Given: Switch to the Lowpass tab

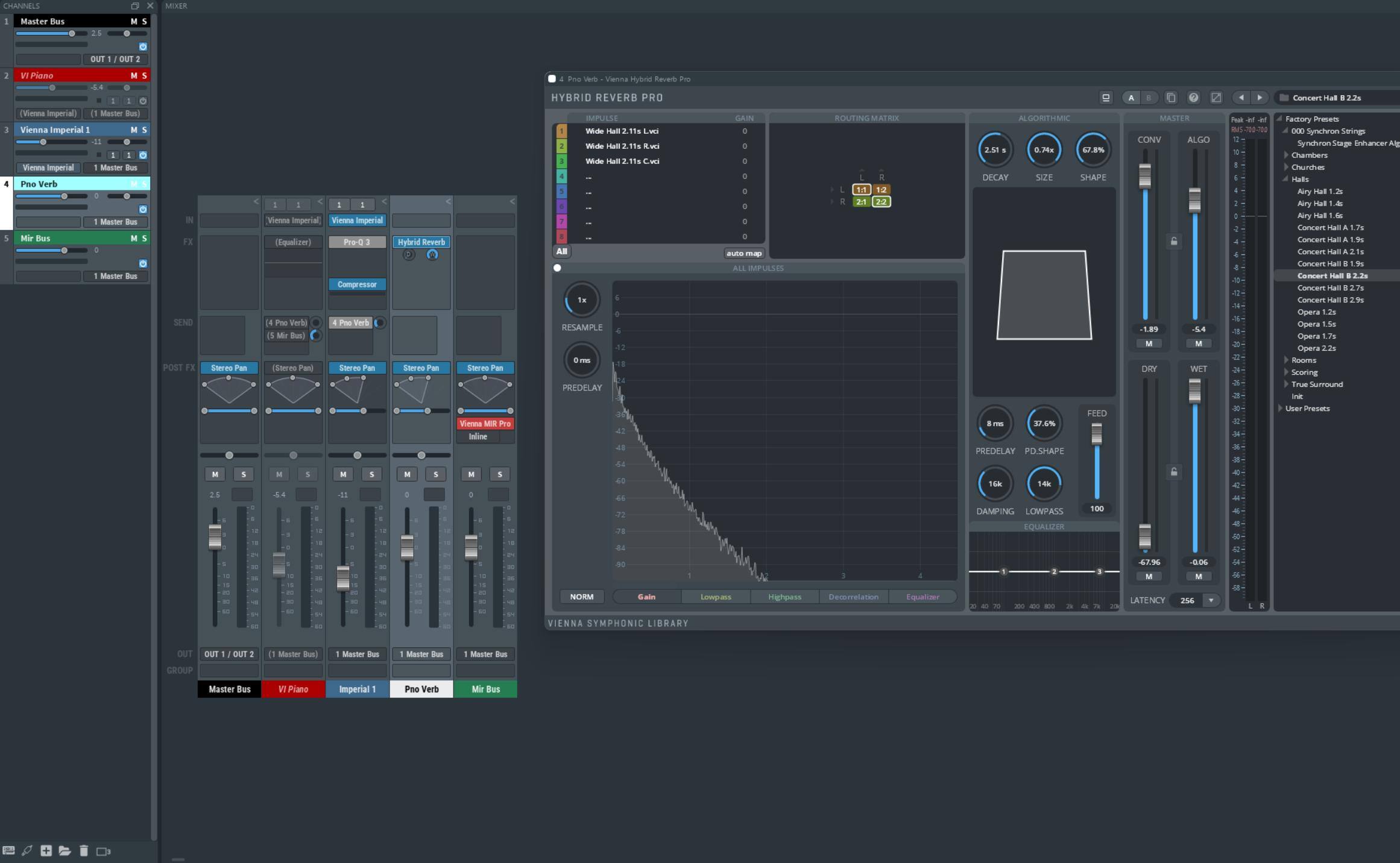Looking at the screenshot, I should [x=716, y=597].
